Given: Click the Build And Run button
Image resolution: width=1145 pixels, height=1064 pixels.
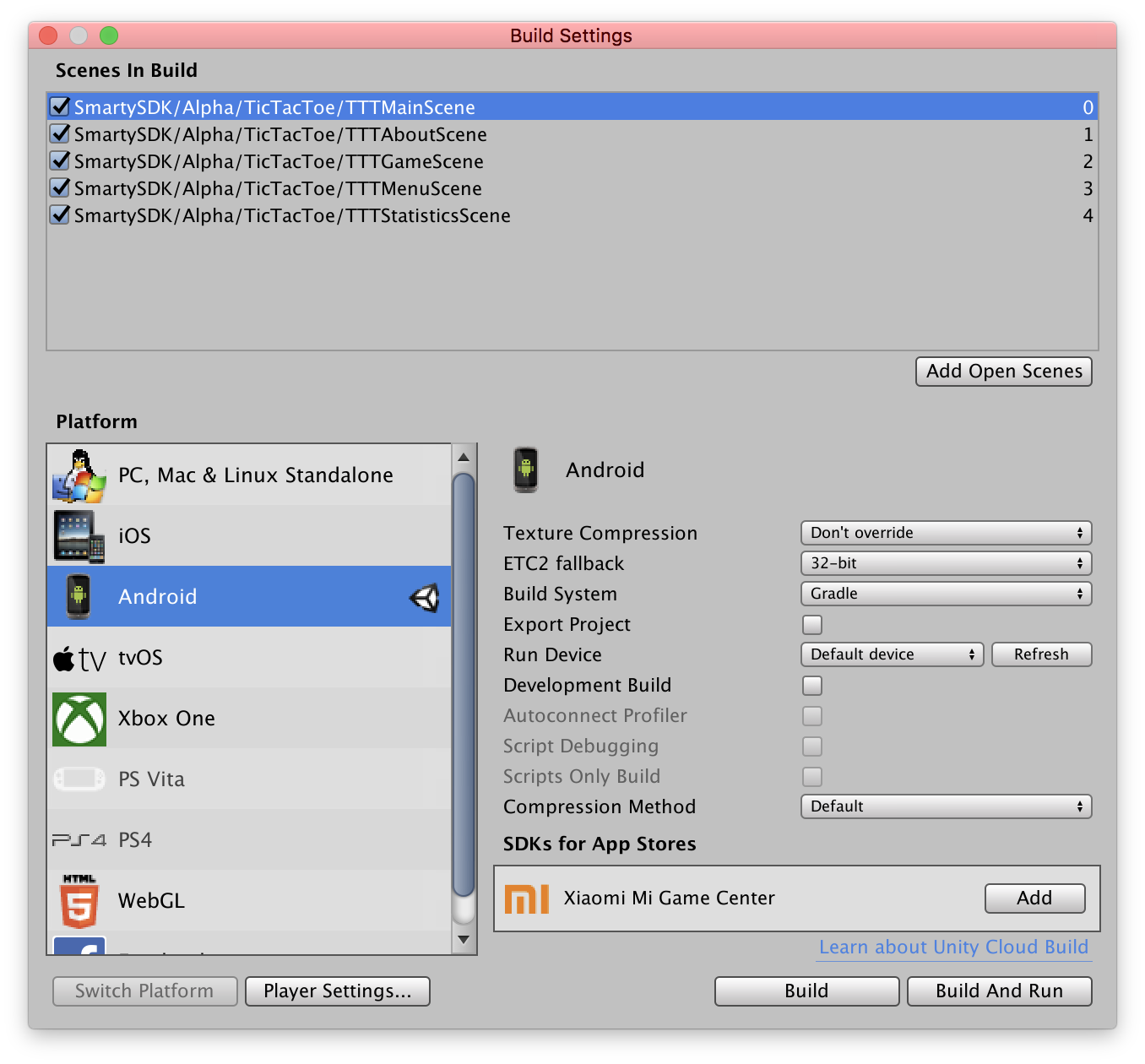Looking at the screenshot, I should click(999, 991).
